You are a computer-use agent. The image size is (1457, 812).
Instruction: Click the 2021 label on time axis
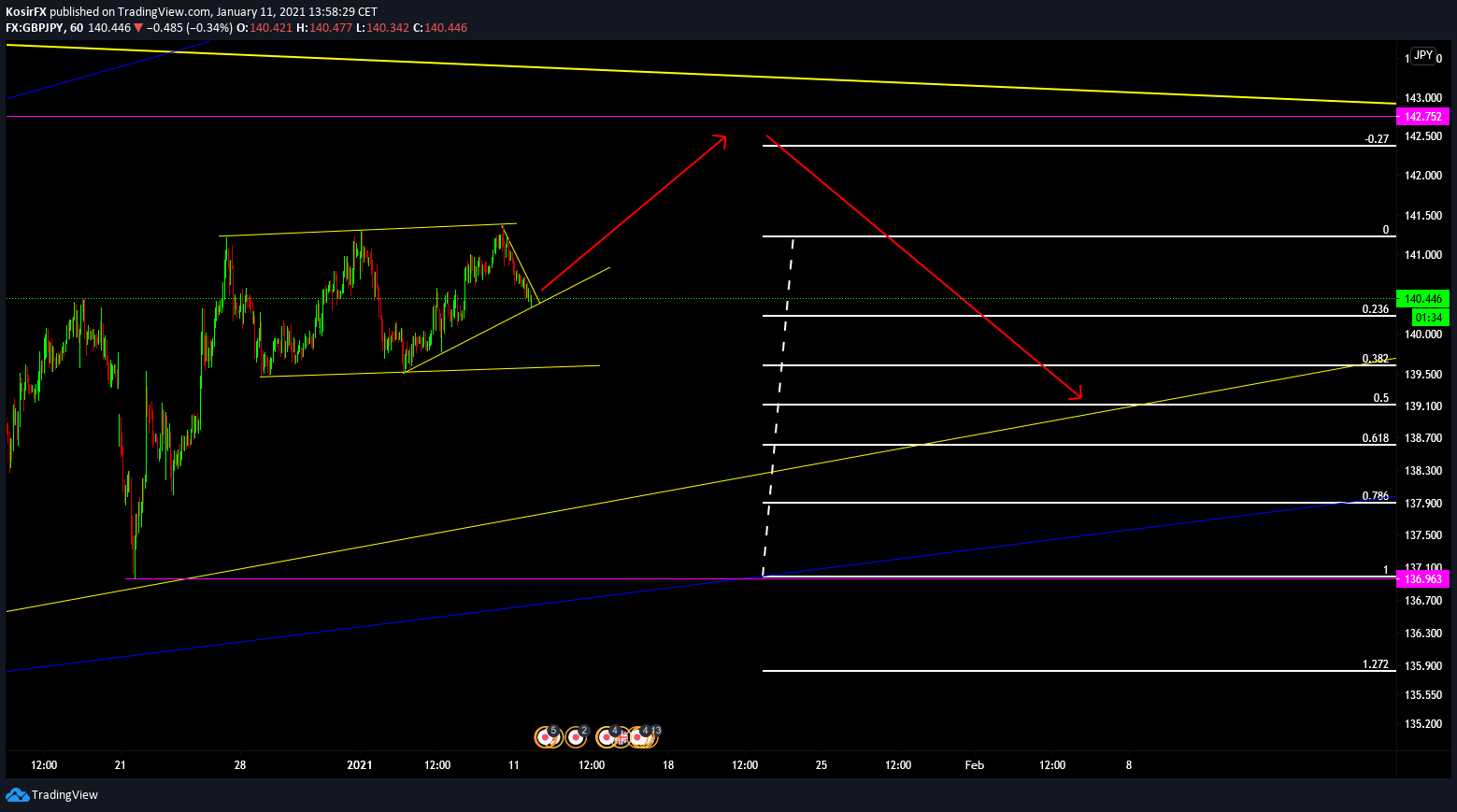(360, 765)
